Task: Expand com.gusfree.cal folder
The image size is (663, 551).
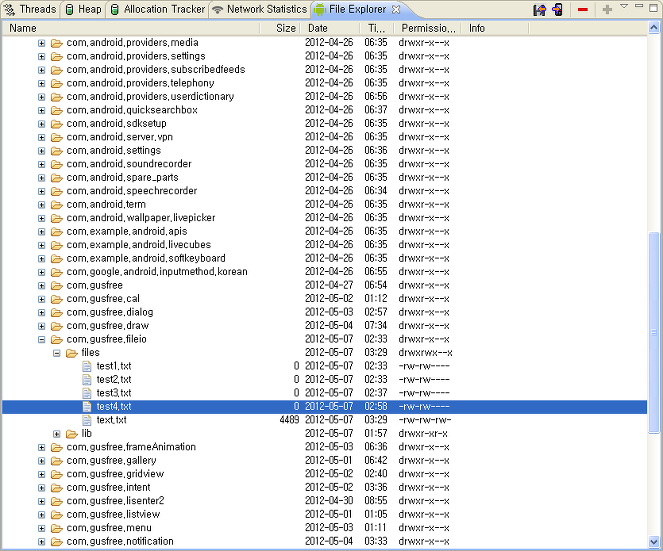Action: 41,299
